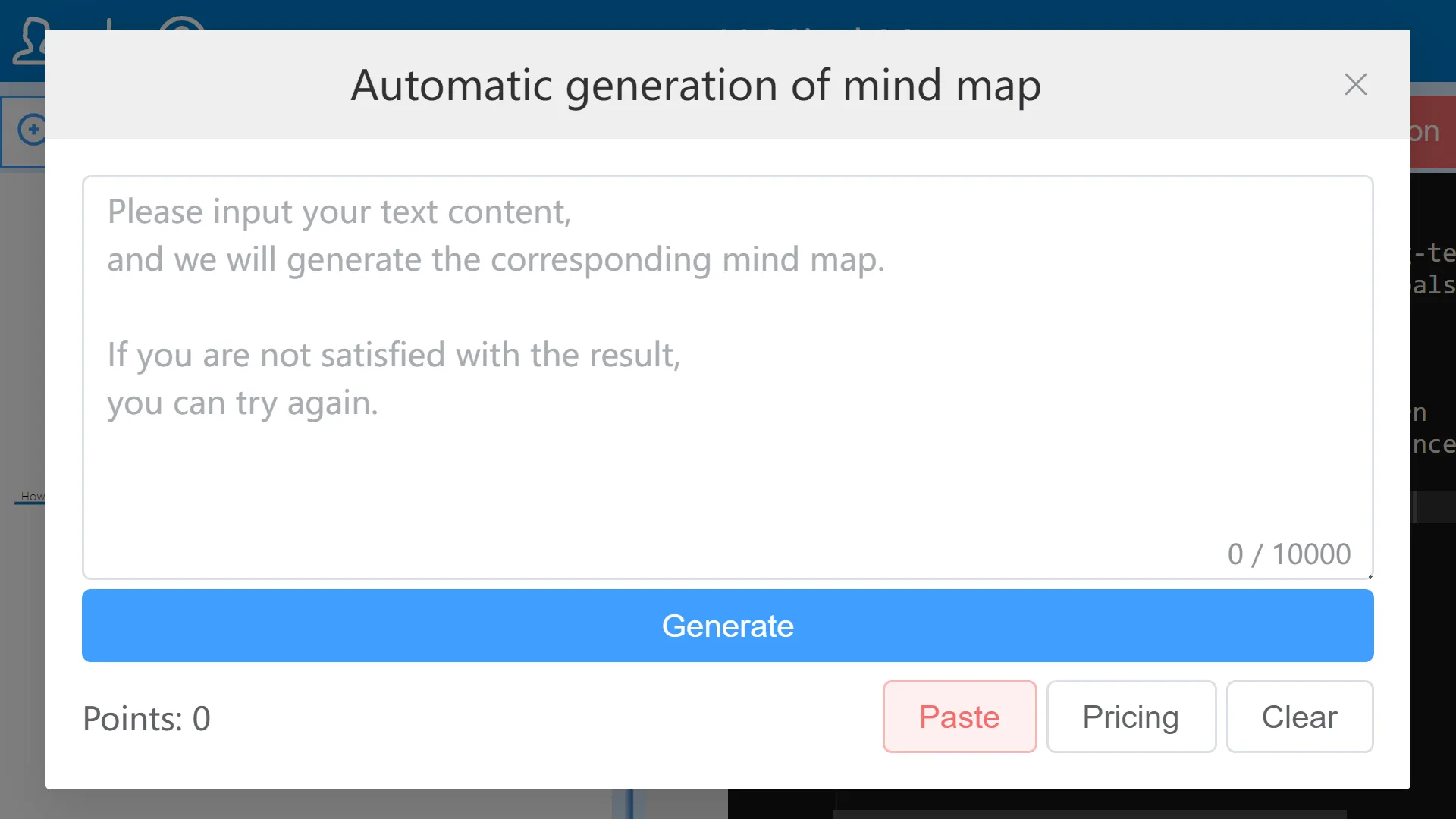This screenshot has width=1456, height=819.
Task: Select the circled plus add-node icon
Action: 33,130
